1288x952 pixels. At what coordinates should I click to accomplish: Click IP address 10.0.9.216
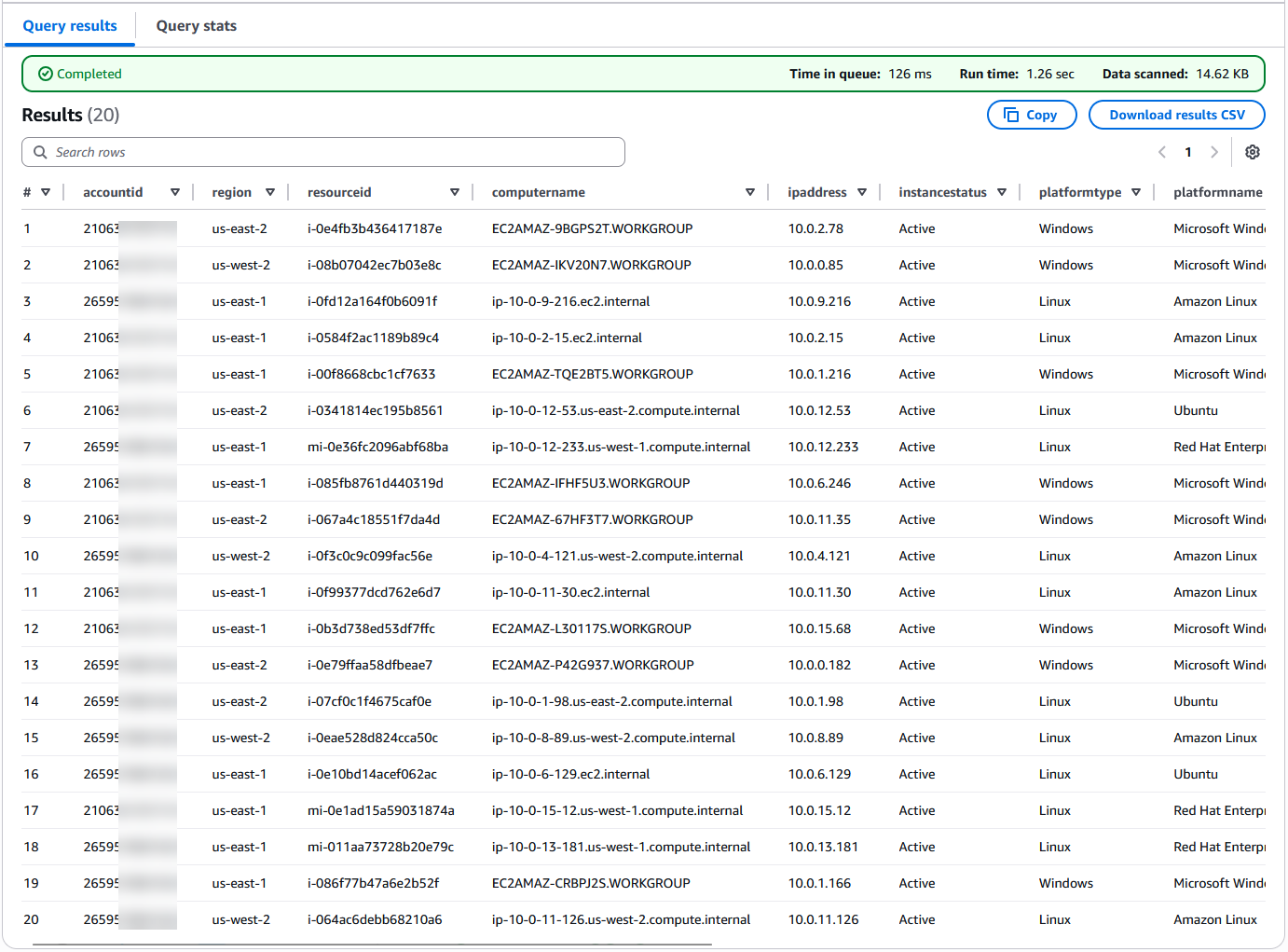pyautogui.click(x=819, y=301)
